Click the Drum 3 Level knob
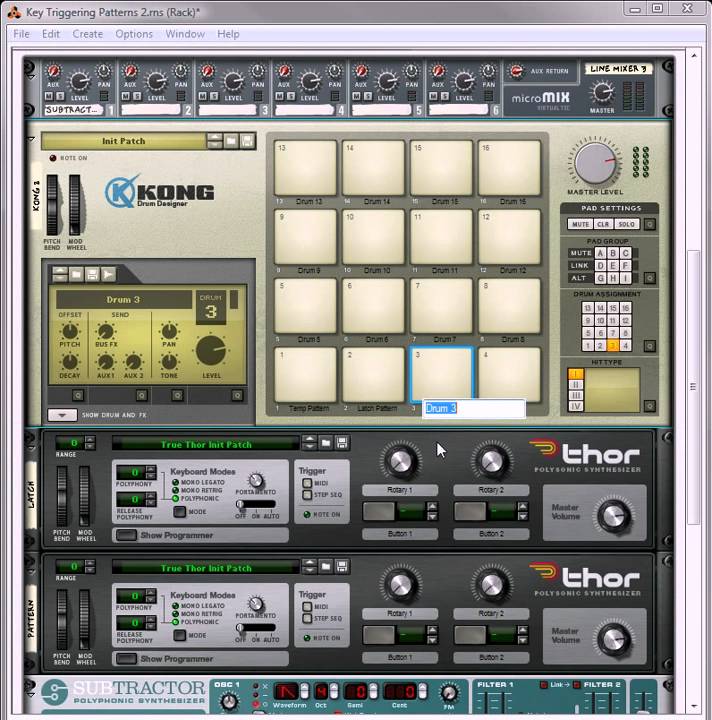Image resolution: width=712 pixels, height=720 pixels. pos(211,351)
